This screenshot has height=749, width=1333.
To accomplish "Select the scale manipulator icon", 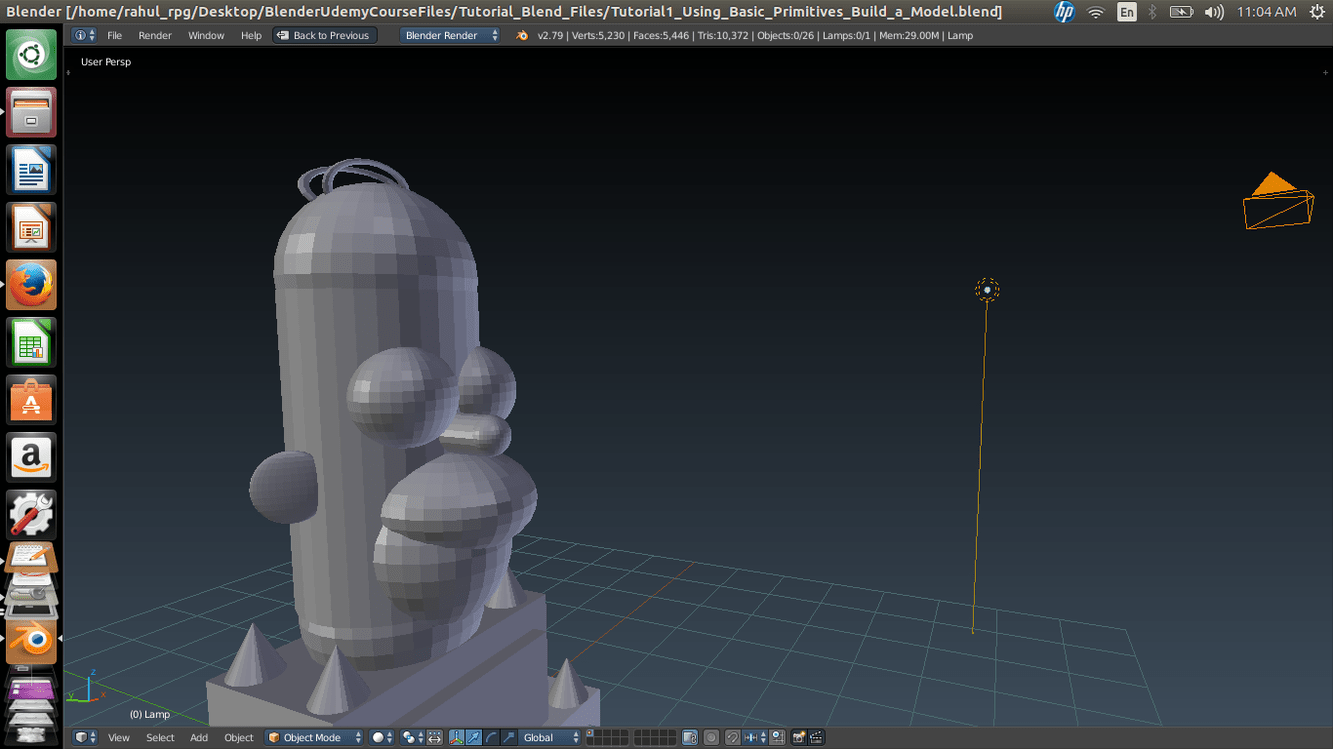I will point(507,737).
